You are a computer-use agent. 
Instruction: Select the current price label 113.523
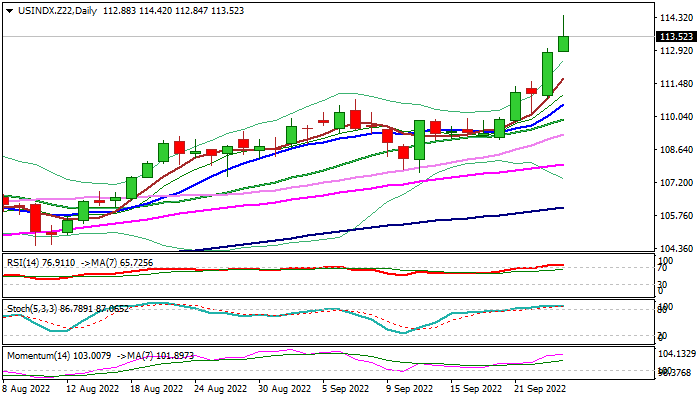click(677, 37)
